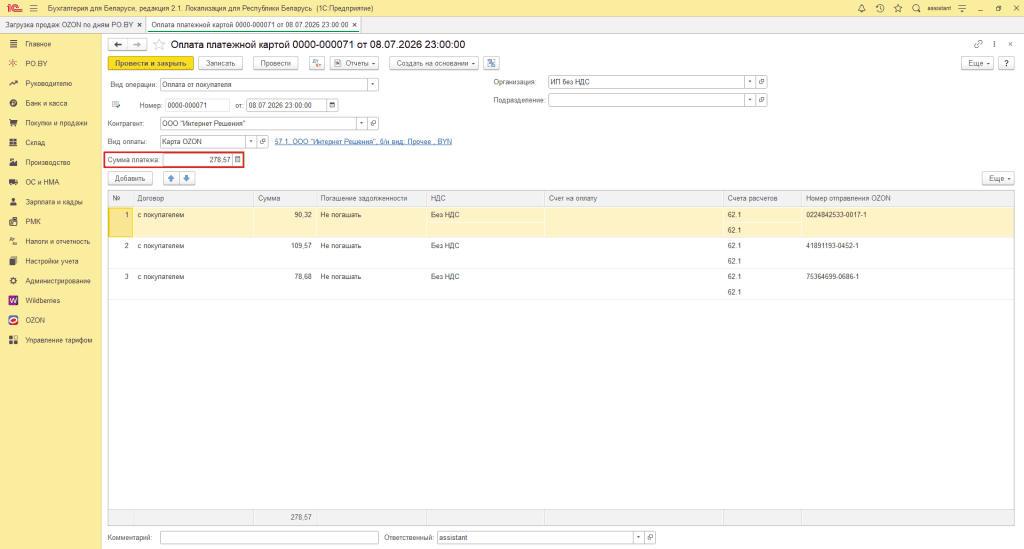Expand the Контрагент dropdown list

361,123
